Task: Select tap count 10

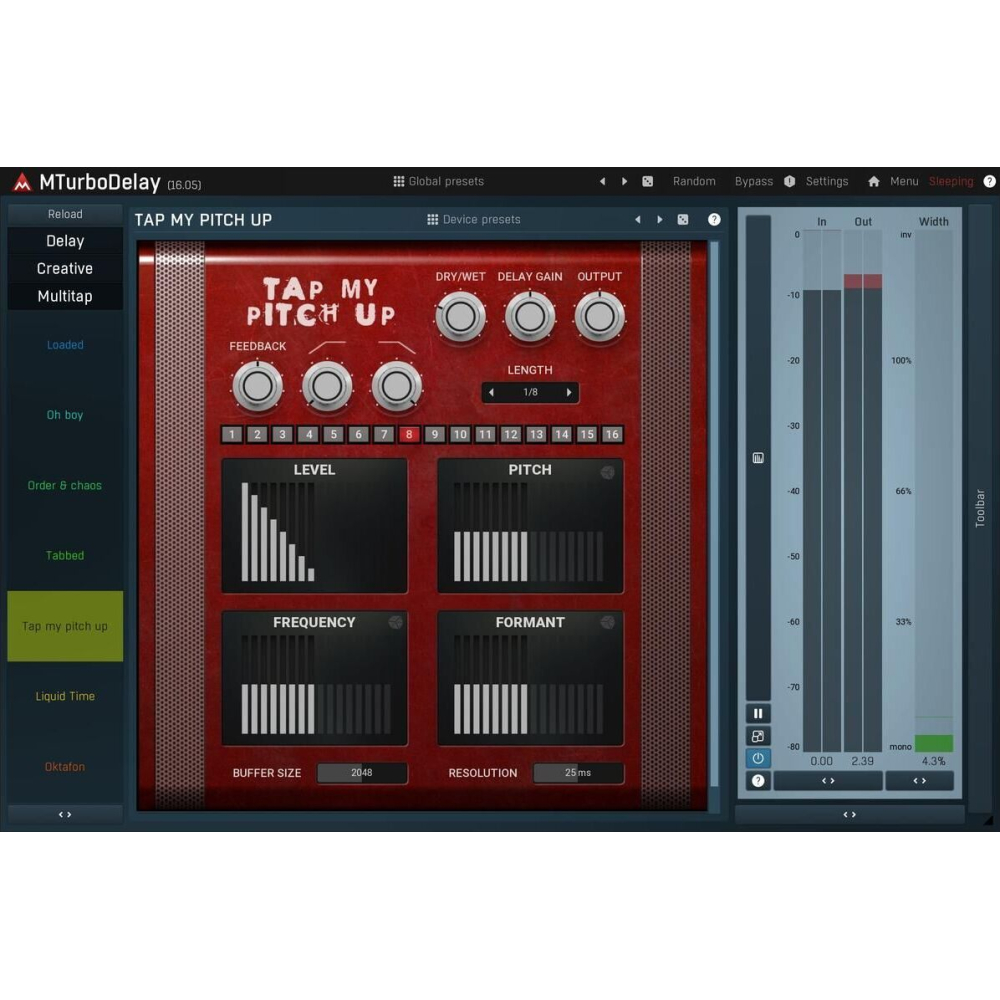Action: coord(460,434)
